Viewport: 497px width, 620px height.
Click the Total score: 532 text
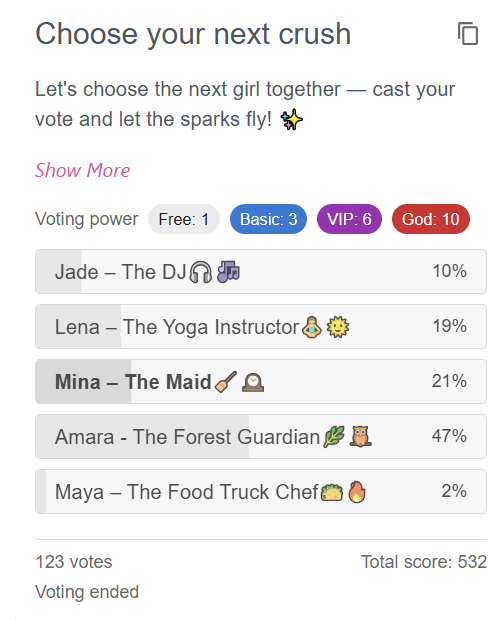coord(424,562)
